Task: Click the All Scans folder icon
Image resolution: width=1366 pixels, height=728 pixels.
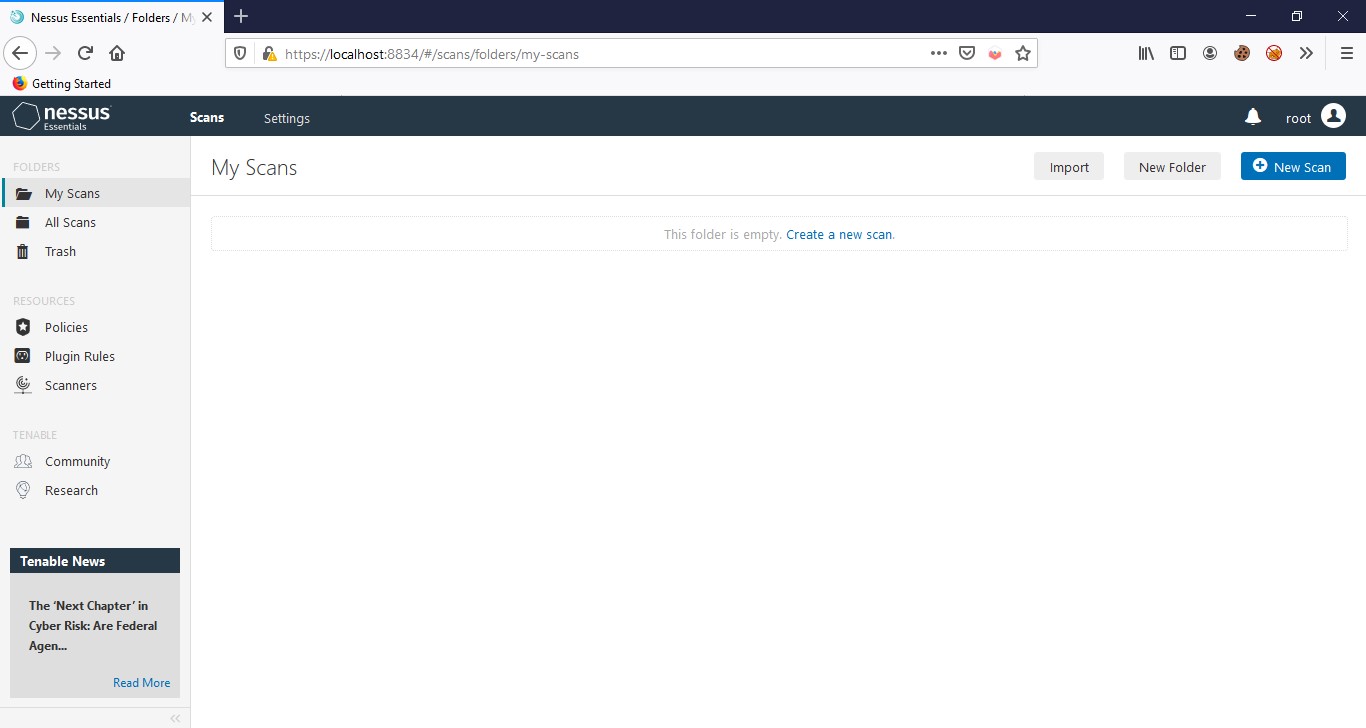Action: click(23, 222)
